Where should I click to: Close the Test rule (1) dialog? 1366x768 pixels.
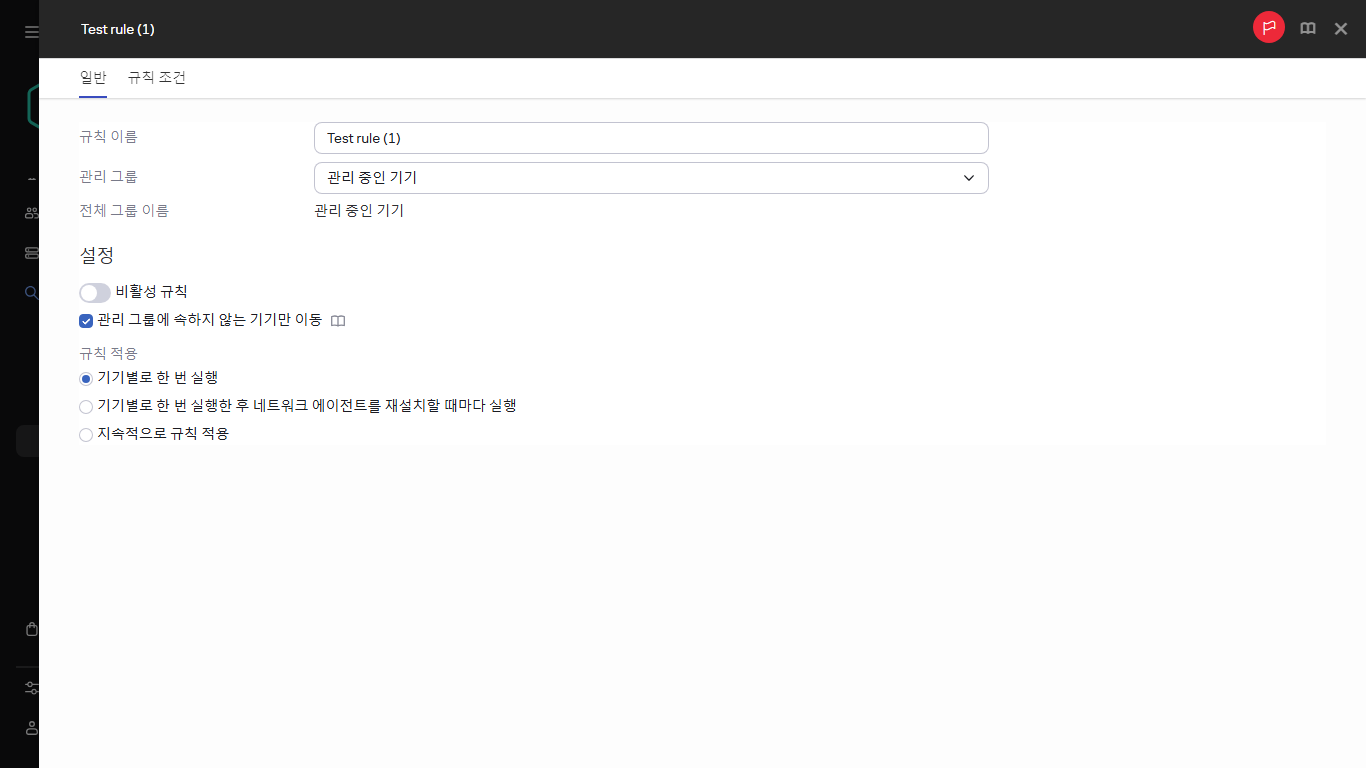[x=1340, y=28]
